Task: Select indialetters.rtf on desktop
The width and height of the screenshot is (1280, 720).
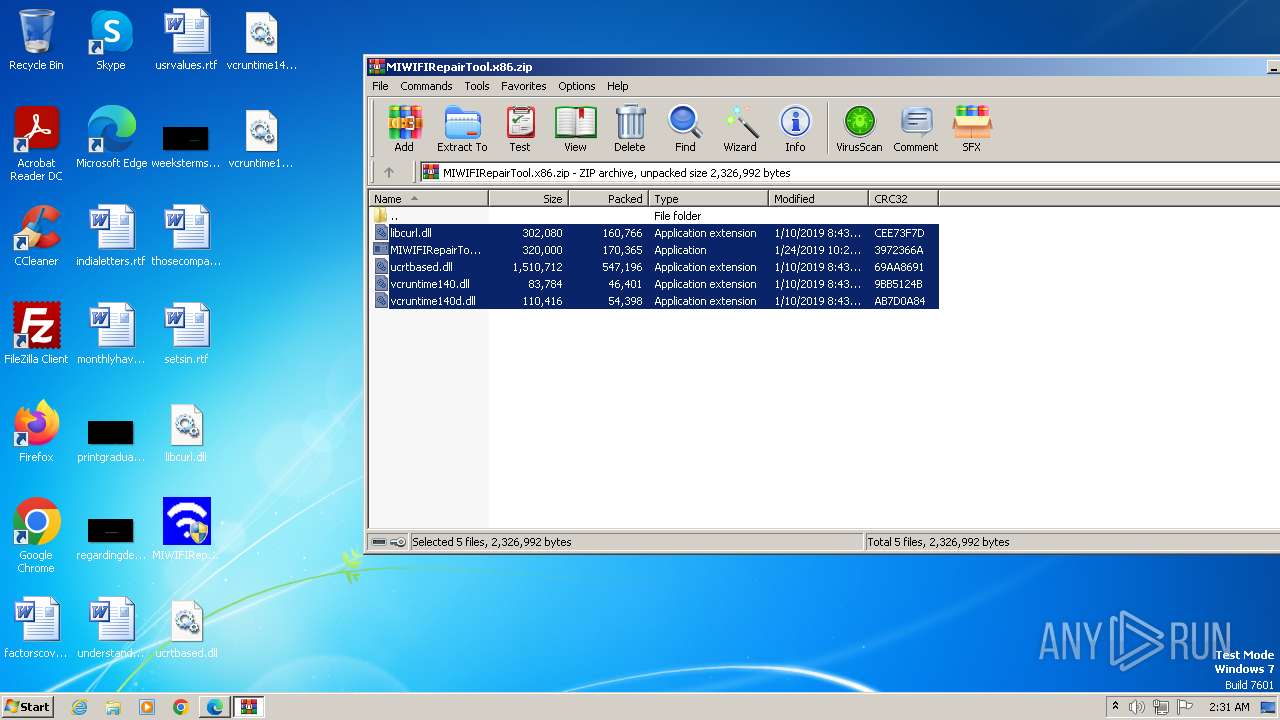Action: [111, 236]
